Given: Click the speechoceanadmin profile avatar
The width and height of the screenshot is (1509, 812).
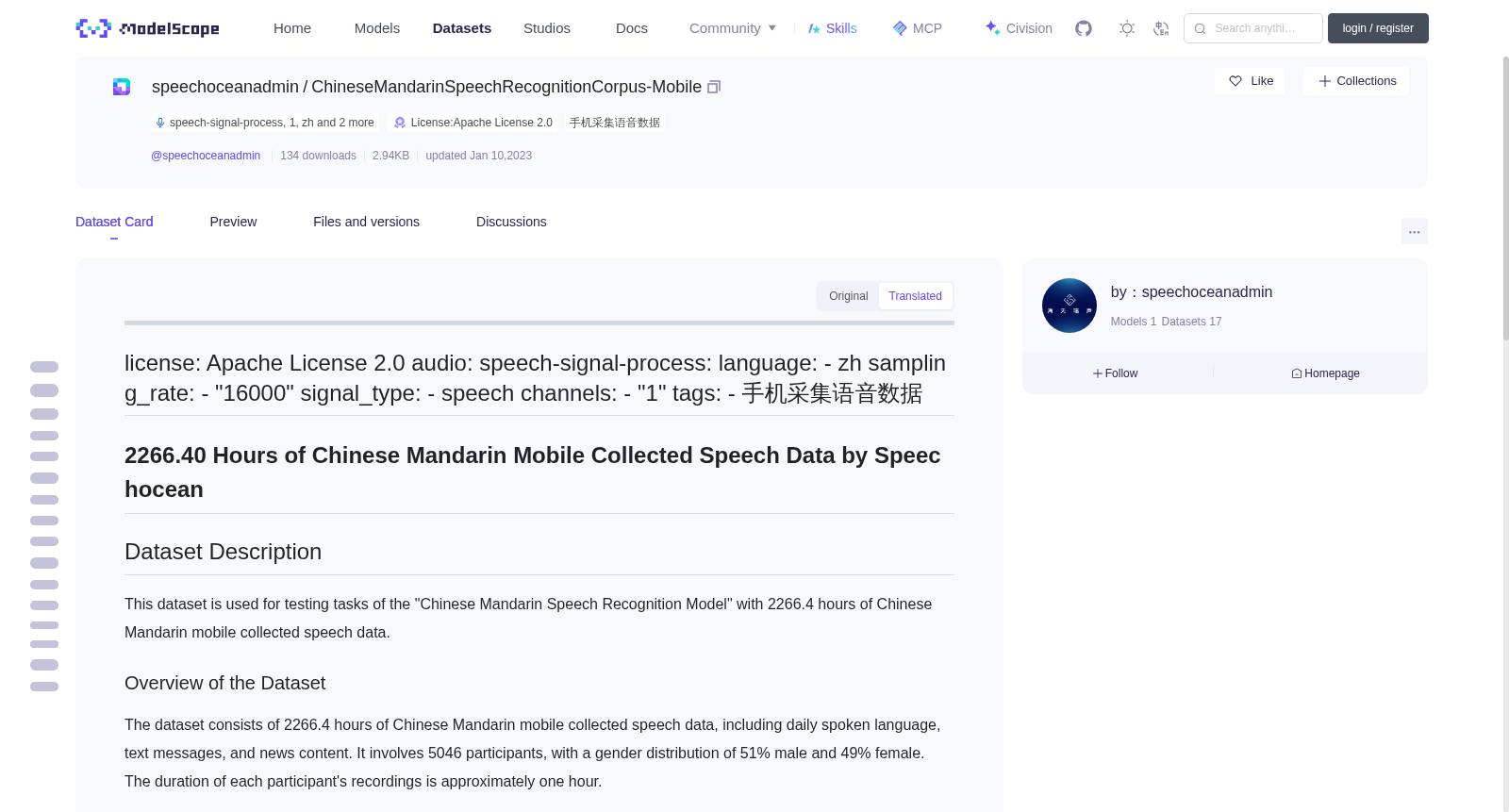Looking at the screenshot, I should click(x=1070, y=306).
